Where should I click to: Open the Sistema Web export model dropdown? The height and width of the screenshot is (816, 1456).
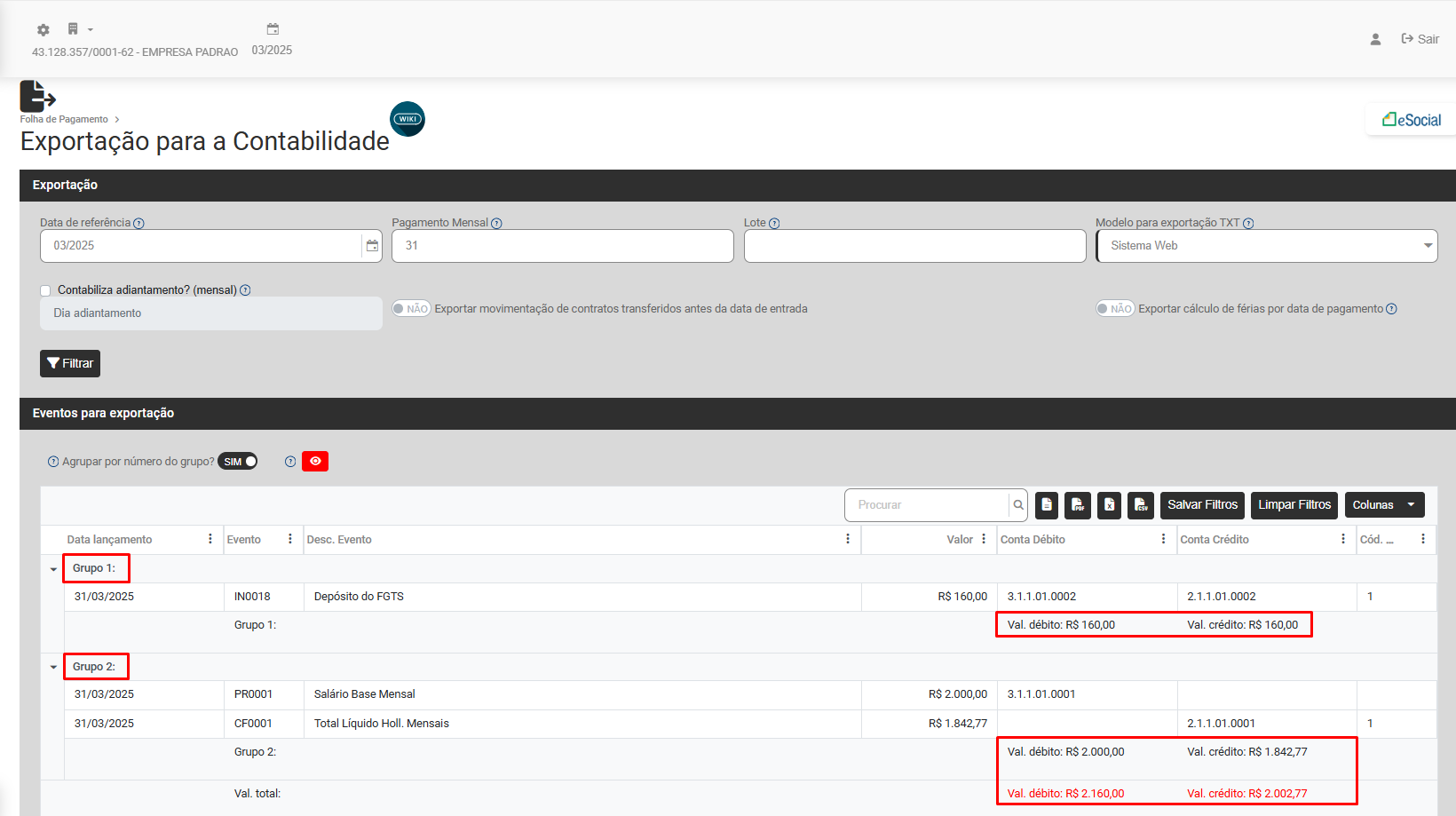(x=1267, y=246)
